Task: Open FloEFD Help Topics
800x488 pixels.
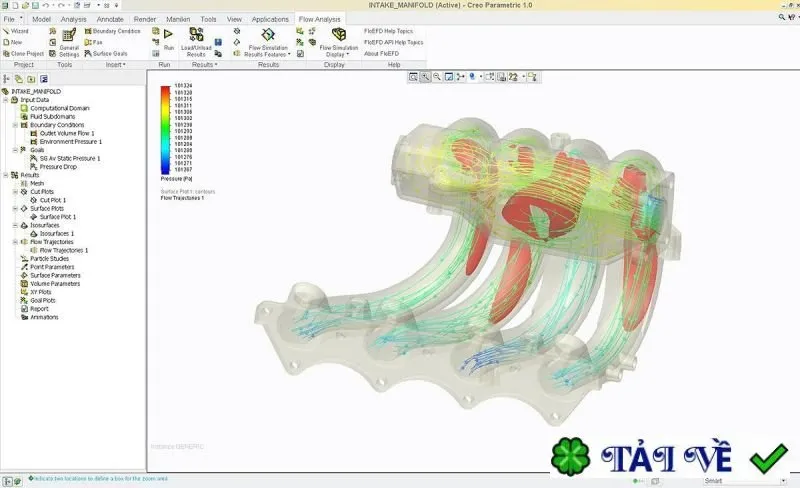Action: (388, 31)
